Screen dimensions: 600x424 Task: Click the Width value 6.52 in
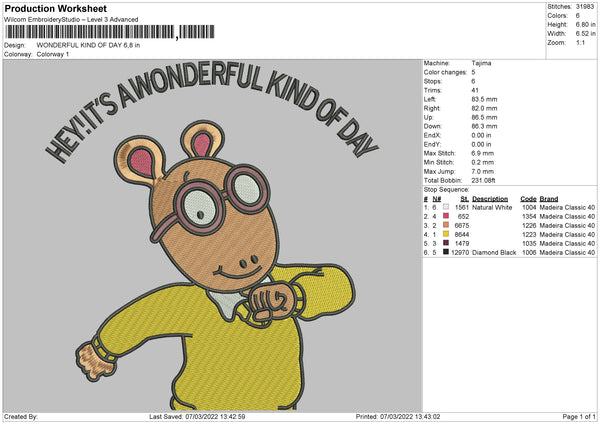click(585, 34)
